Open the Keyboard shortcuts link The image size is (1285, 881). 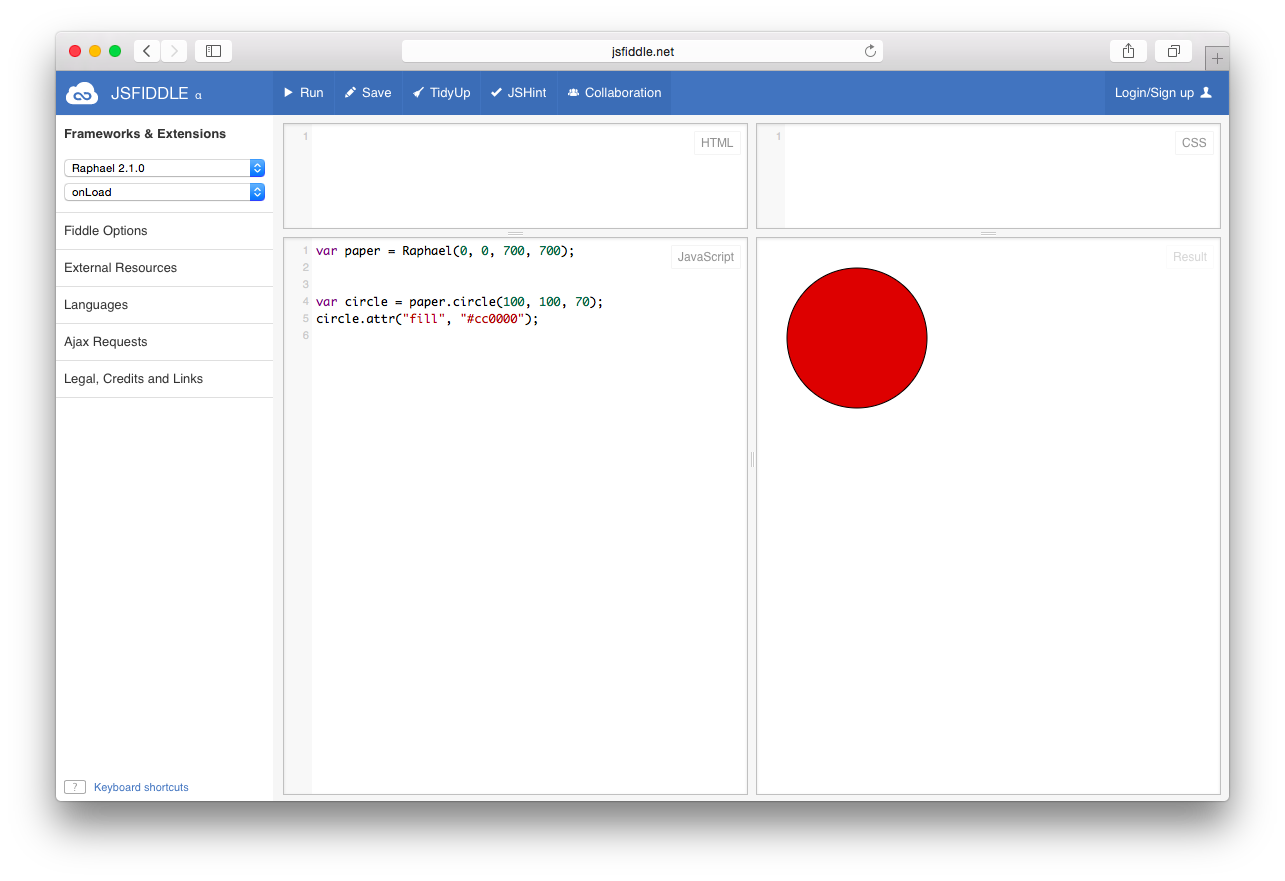click(x=141, y=787)
